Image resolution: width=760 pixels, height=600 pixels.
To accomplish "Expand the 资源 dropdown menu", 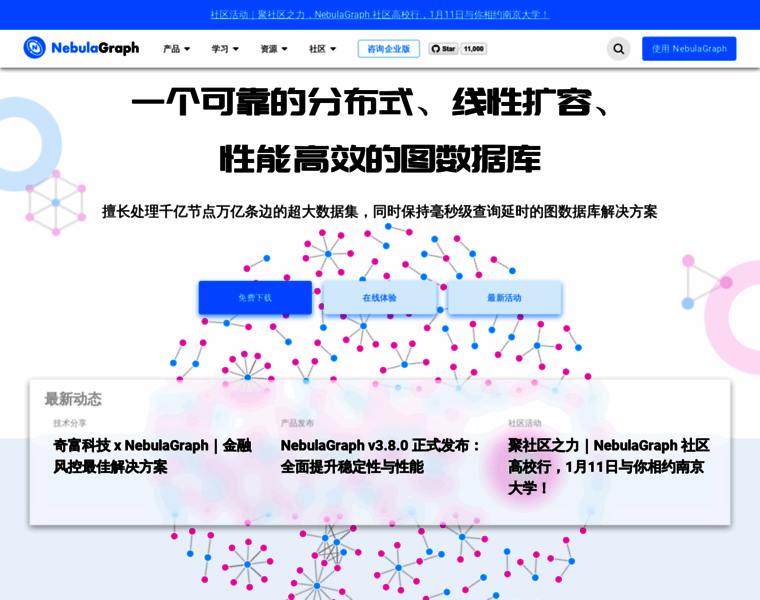I will point(274,49).
